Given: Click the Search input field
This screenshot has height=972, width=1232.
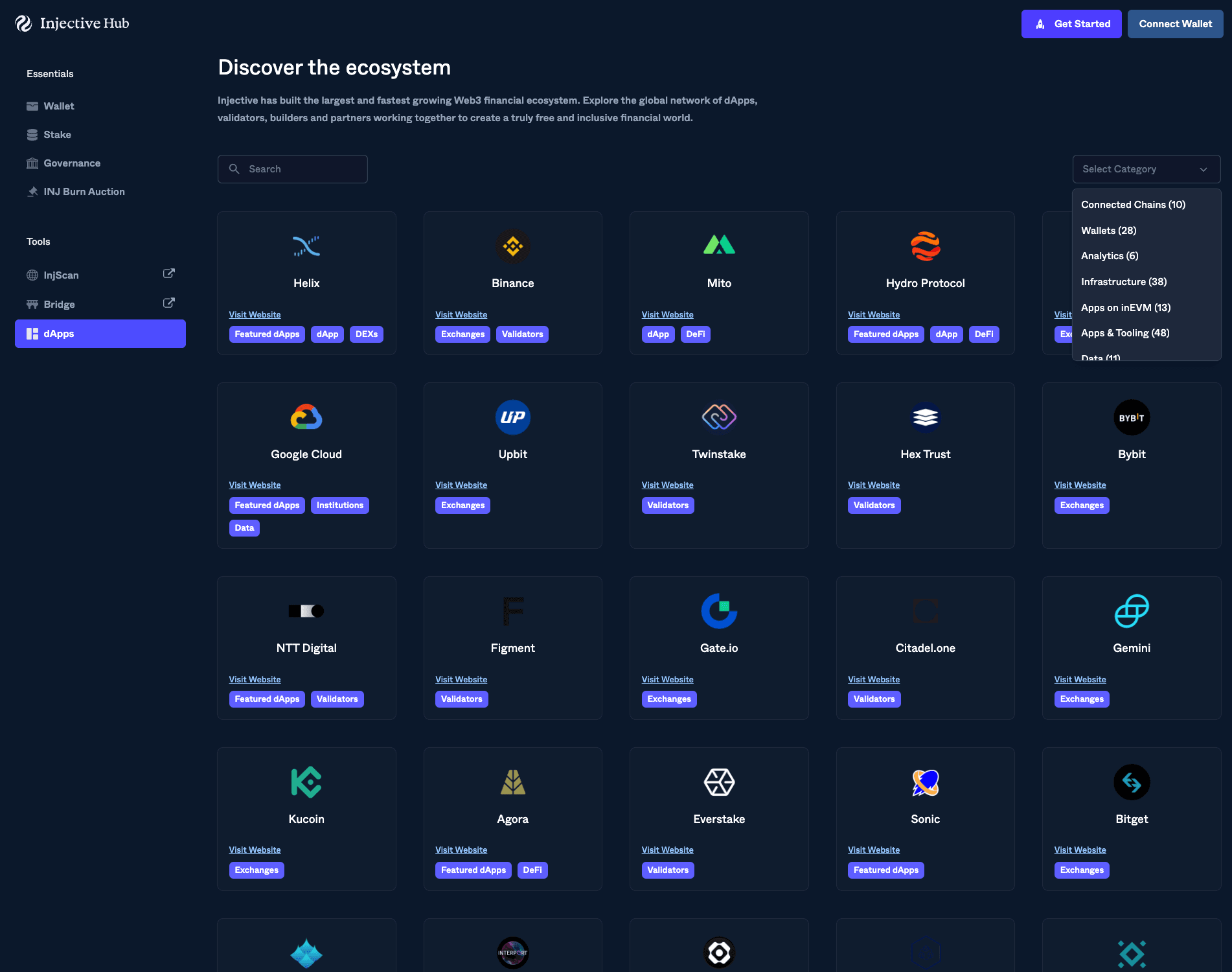Looking at the screenshot, I should 293,169.
